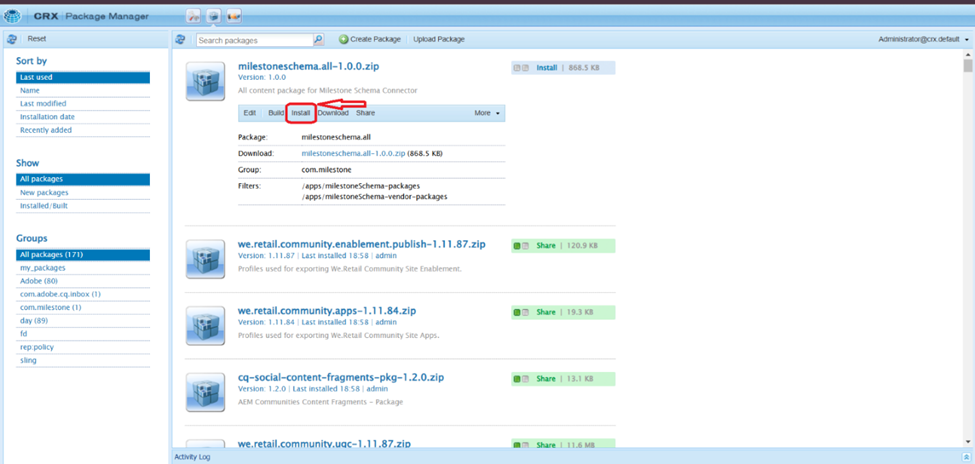975x464 pixels.
Task: Click Upload Package button
Action: click(439, 39)
